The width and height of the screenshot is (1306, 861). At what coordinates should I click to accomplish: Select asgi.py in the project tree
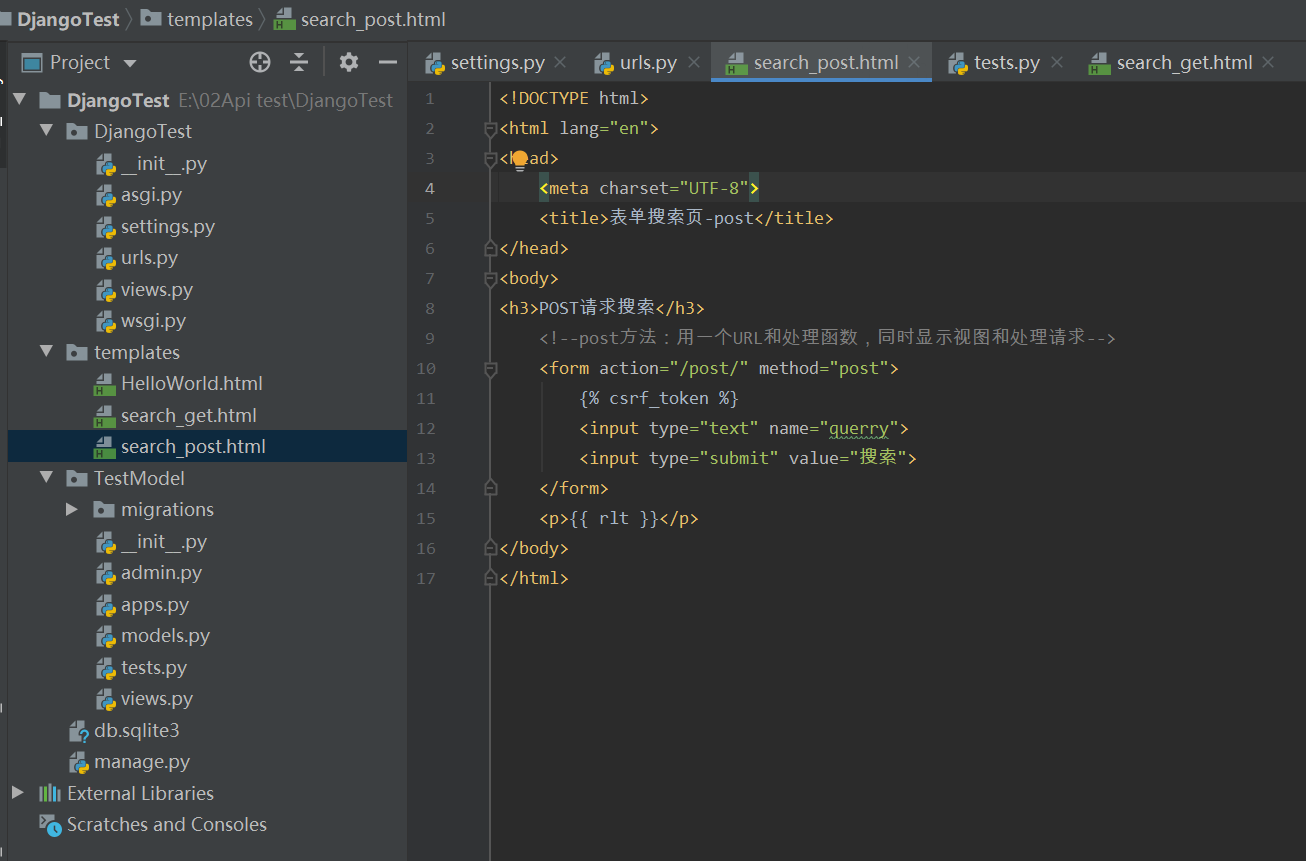click(x=151, y=194)
